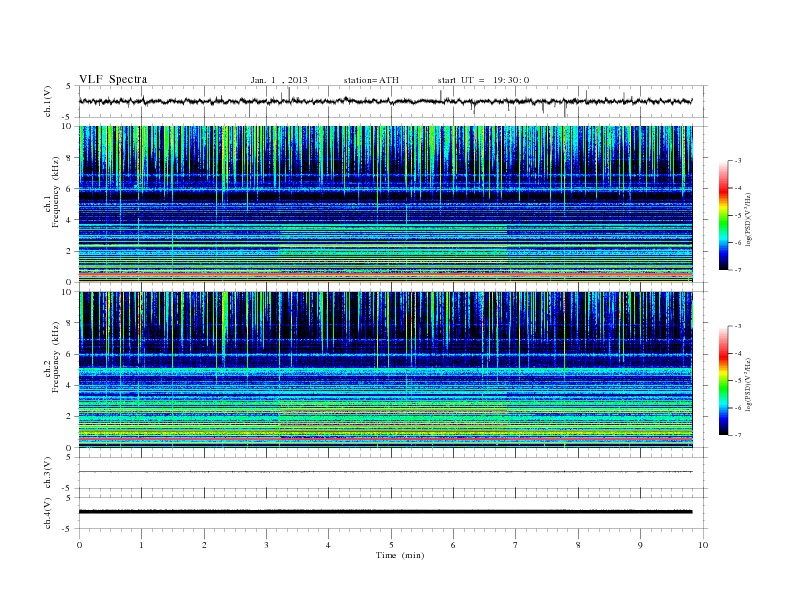792x612 pixels.
Task: Click the log(PSD) label beside ch.1 colorbar
Action: click(x=749, y=220)
